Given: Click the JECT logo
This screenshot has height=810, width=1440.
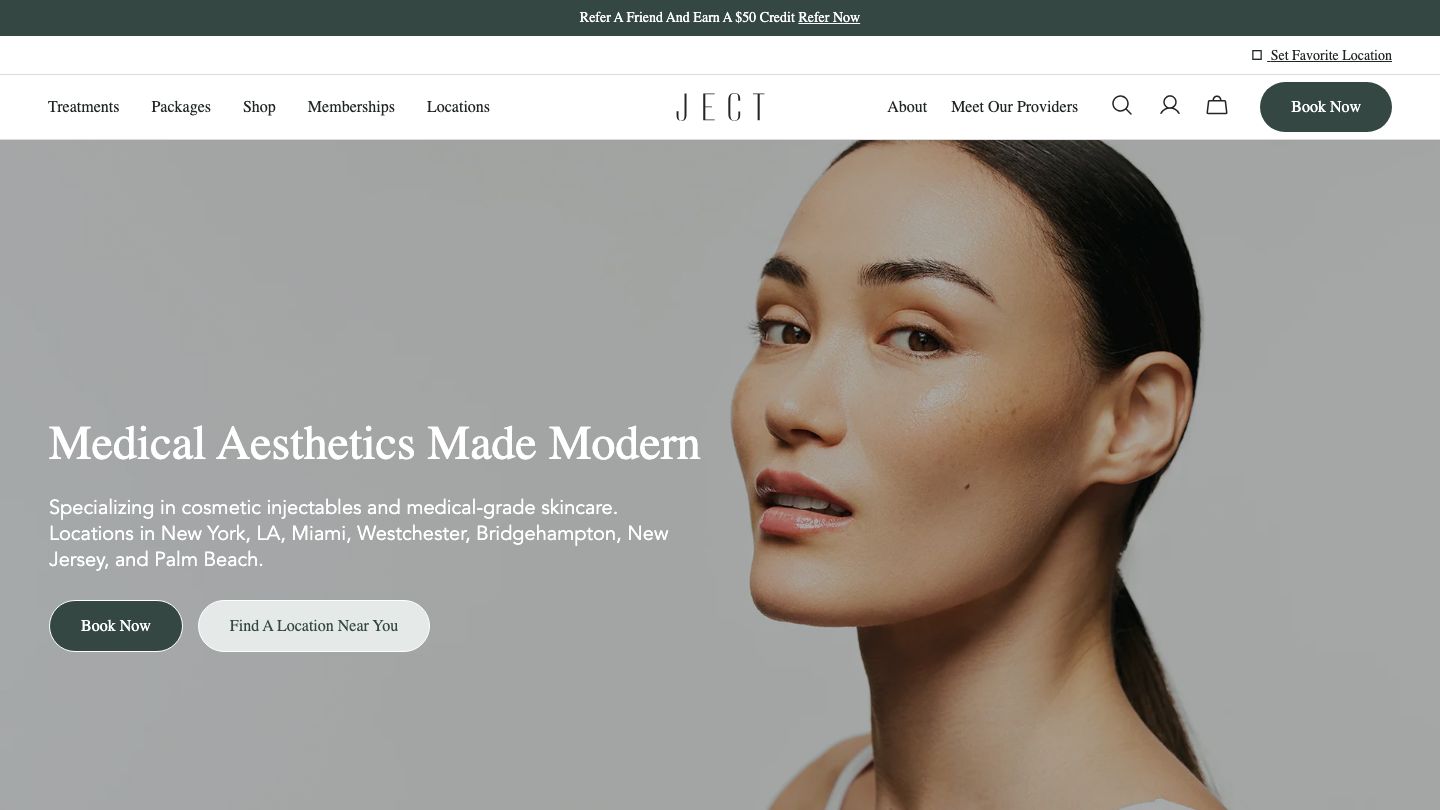Looking at the screenshot, I should (720, 107).
